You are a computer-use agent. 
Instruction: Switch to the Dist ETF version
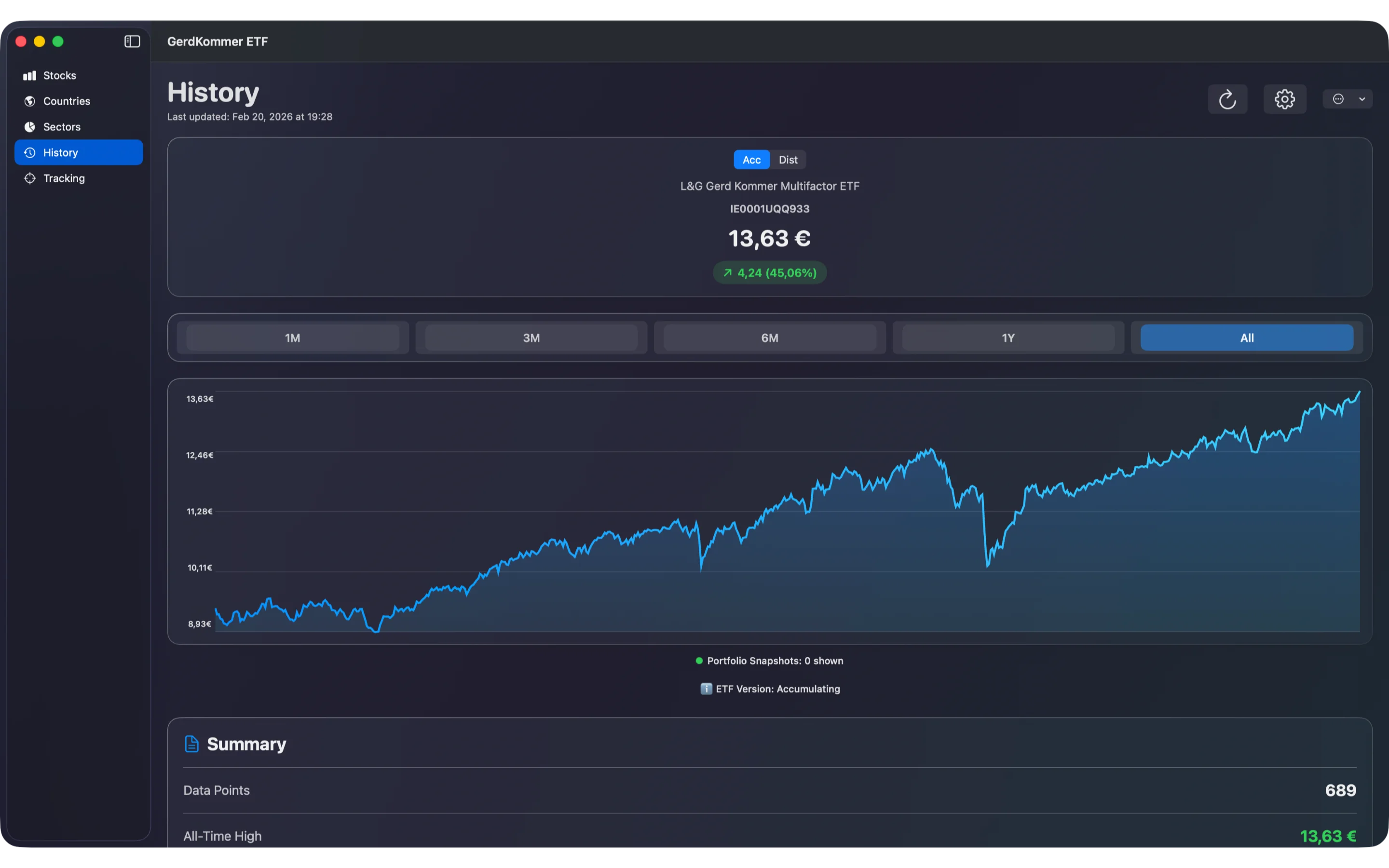click(788, 159)
